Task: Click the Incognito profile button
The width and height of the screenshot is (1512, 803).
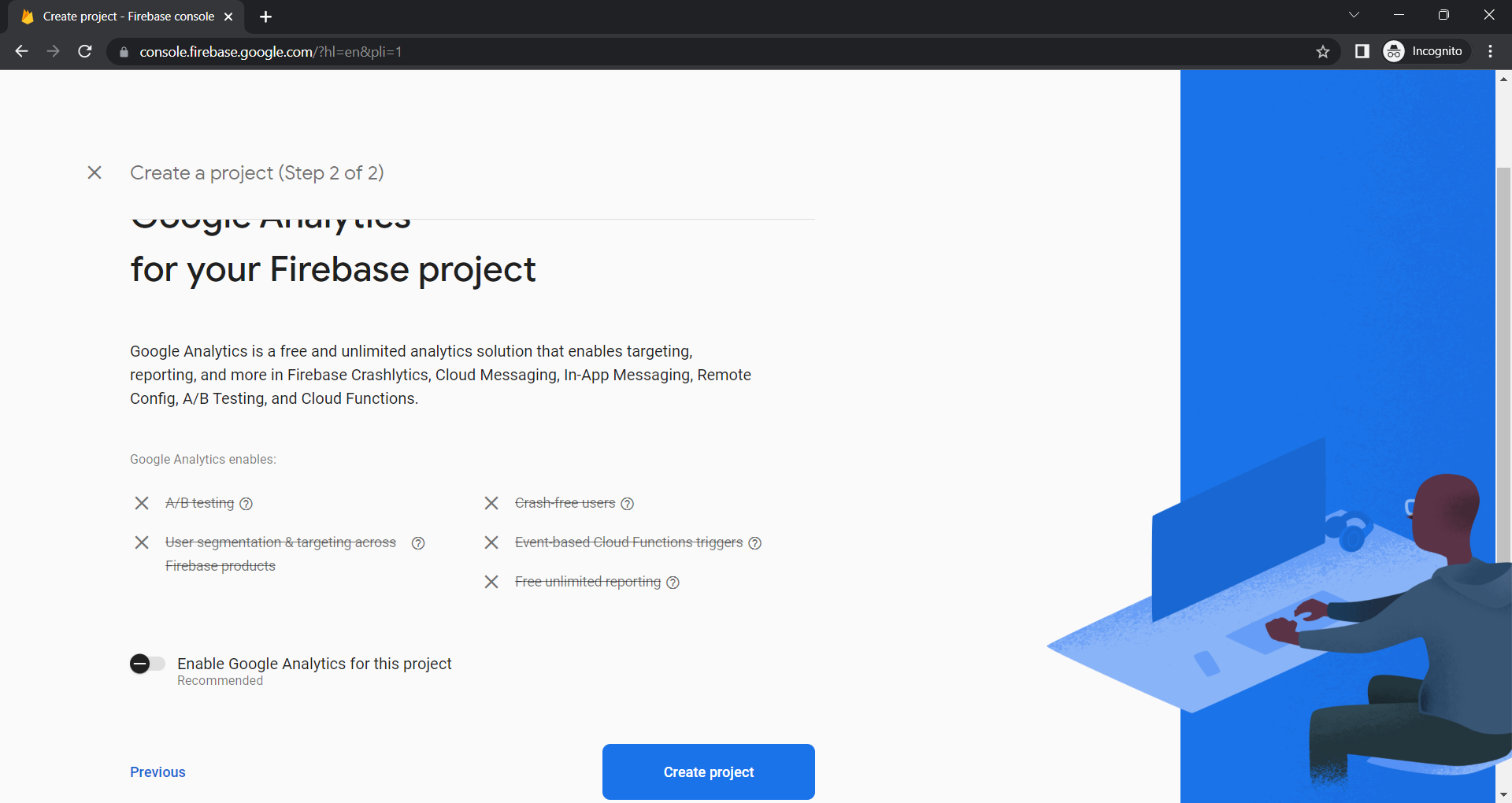Action: (1425, 52)
